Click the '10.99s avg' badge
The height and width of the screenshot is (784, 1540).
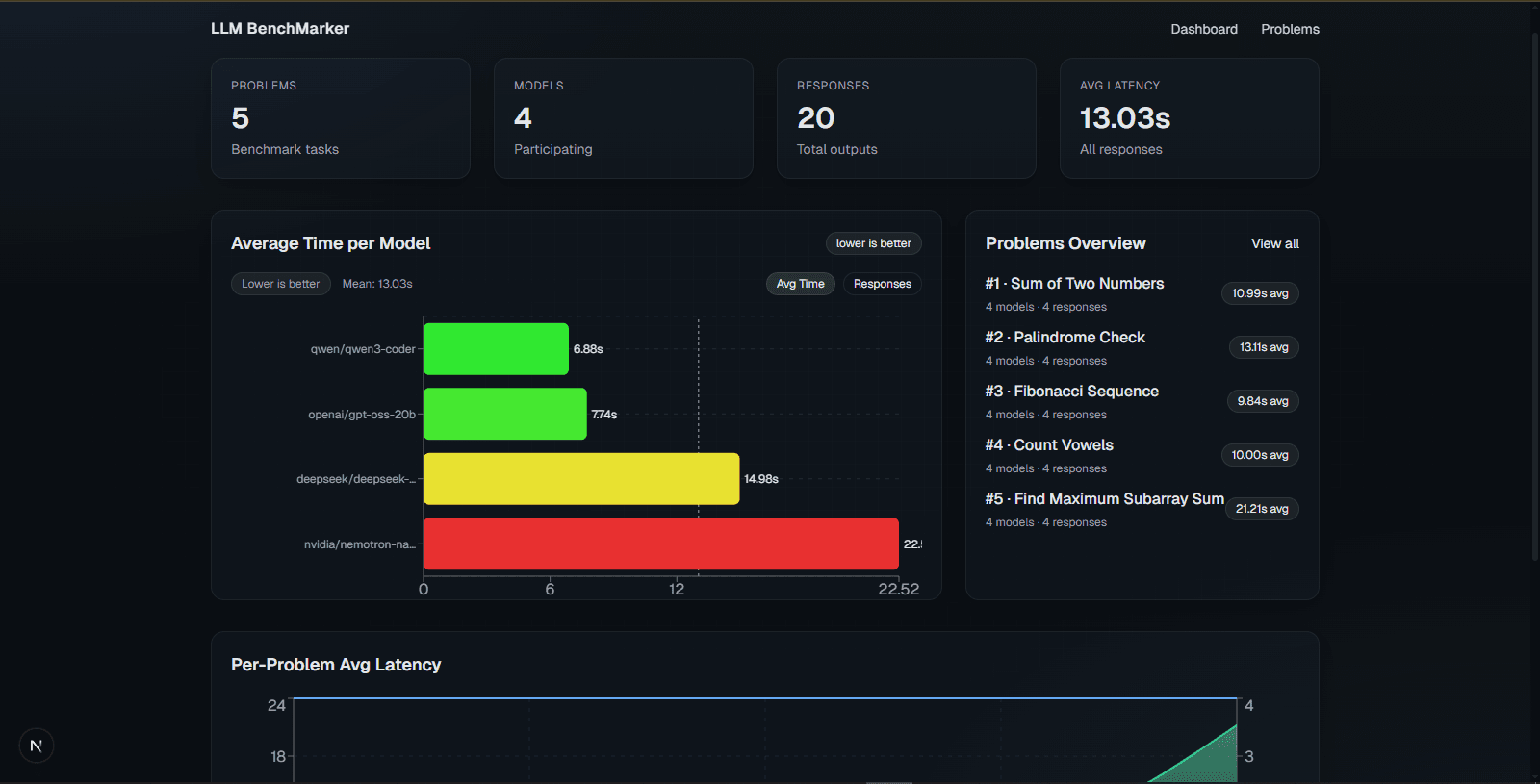1260,293
